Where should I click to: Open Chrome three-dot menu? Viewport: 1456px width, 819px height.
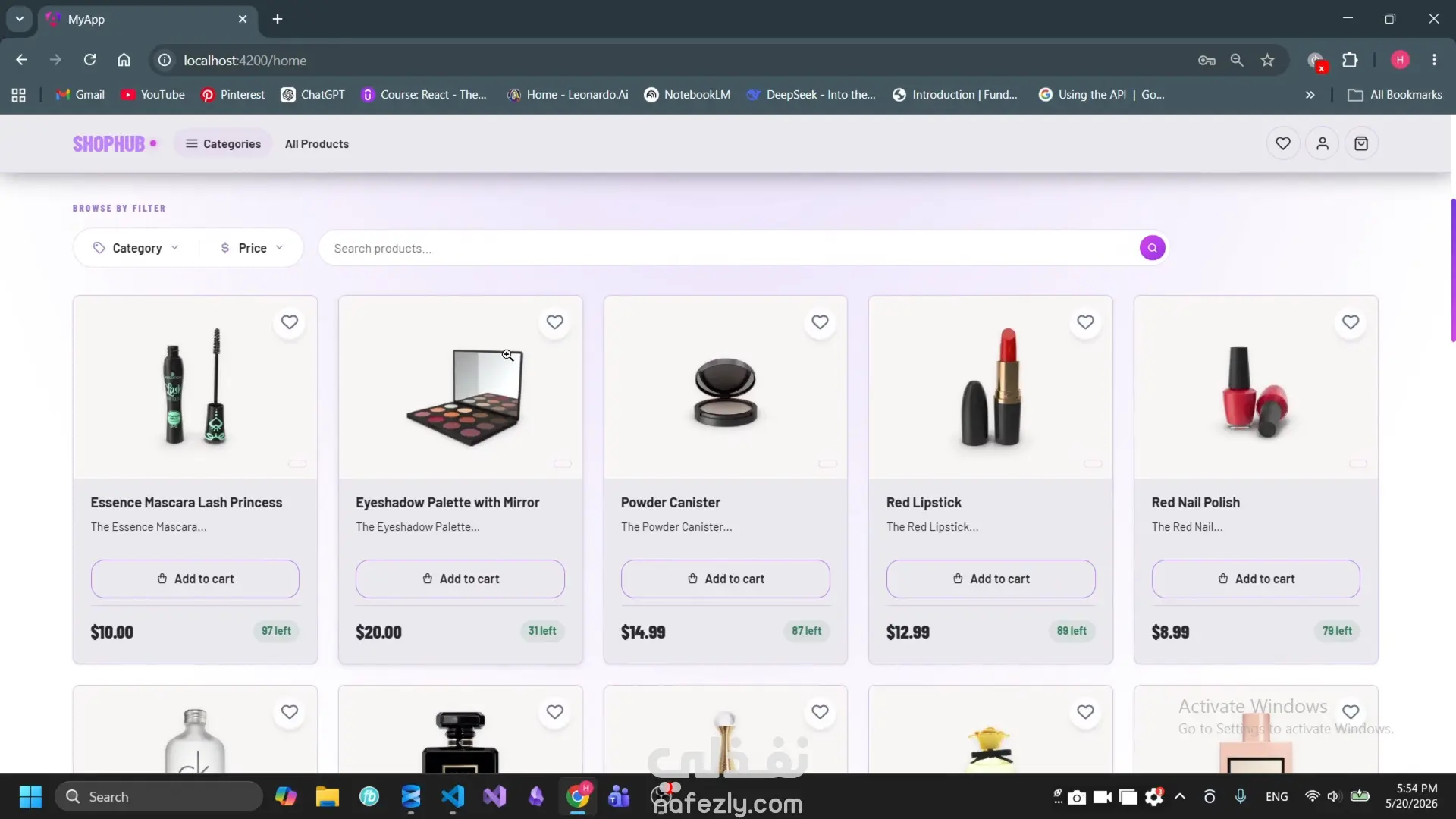click(x=1434, y=60)
